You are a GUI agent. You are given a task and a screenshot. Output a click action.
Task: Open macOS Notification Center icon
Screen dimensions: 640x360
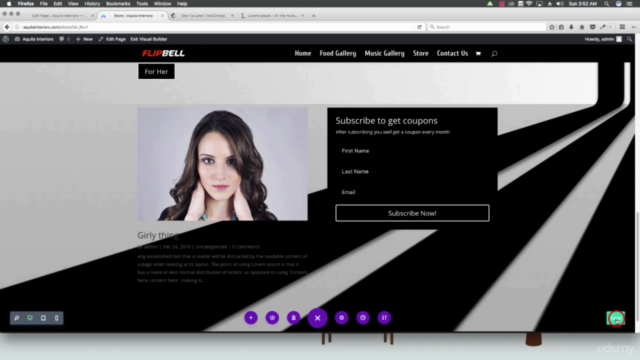tap(629, 4)
